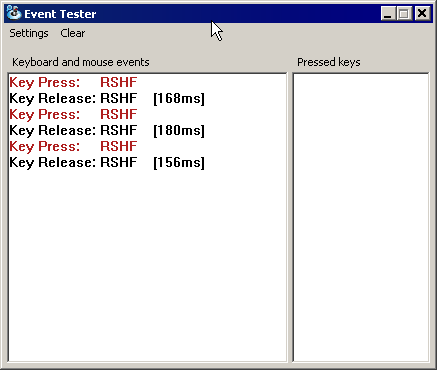Open the Settings menu
Screen dimensions: 437x370
click(29, 33)
